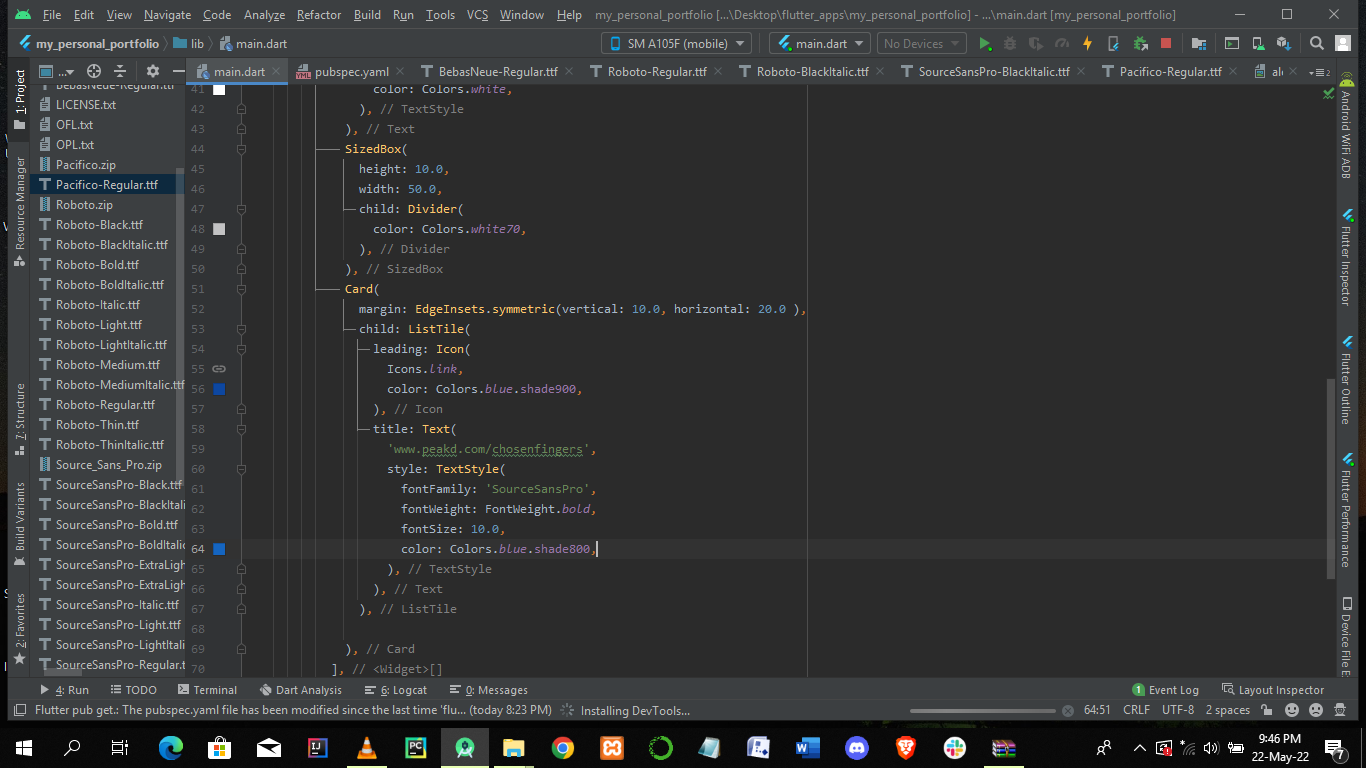Open main.dart run configuration dropdown
This screenshot has height=768, width=1366.
820,44
